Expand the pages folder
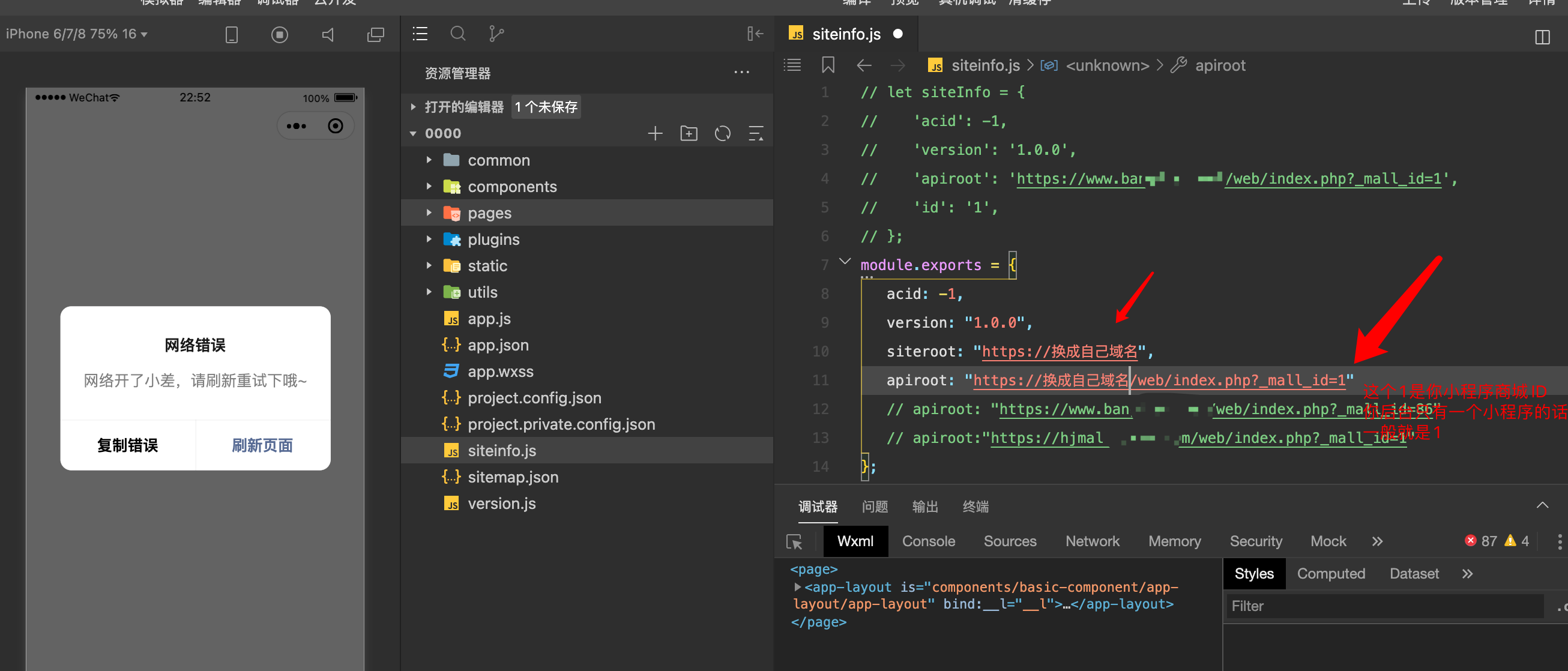This screenshot has height=671, width=1568. pyautogui.click(x=489, y=213)
